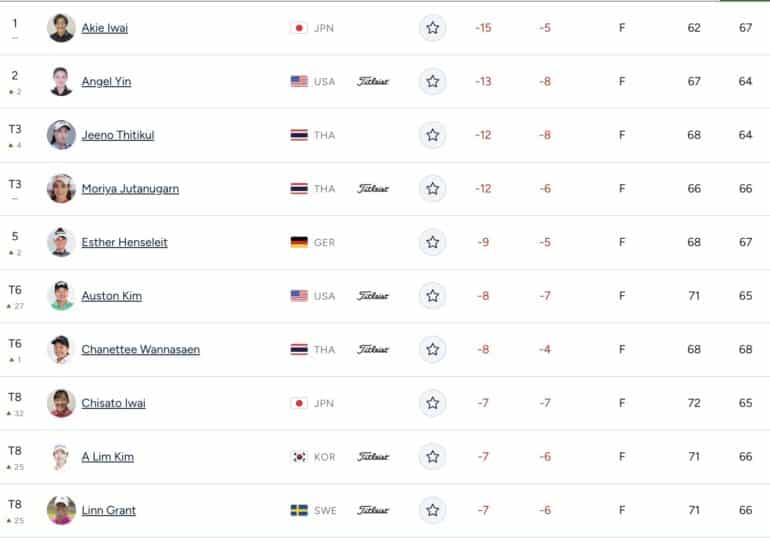770x538 pixels.
Task: Favorite Akie Iwai with the star icon
Action: (x=433, y=28)
